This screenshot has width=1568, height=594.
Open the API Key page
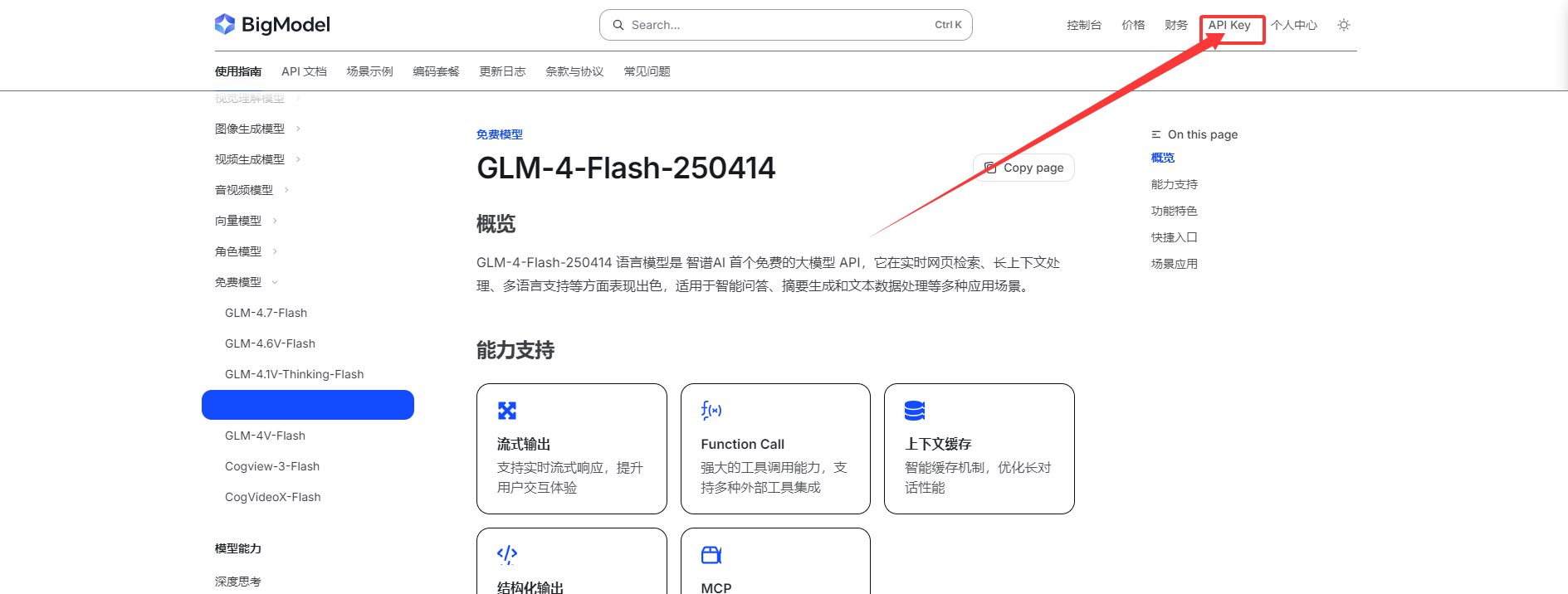[1229, 25]
